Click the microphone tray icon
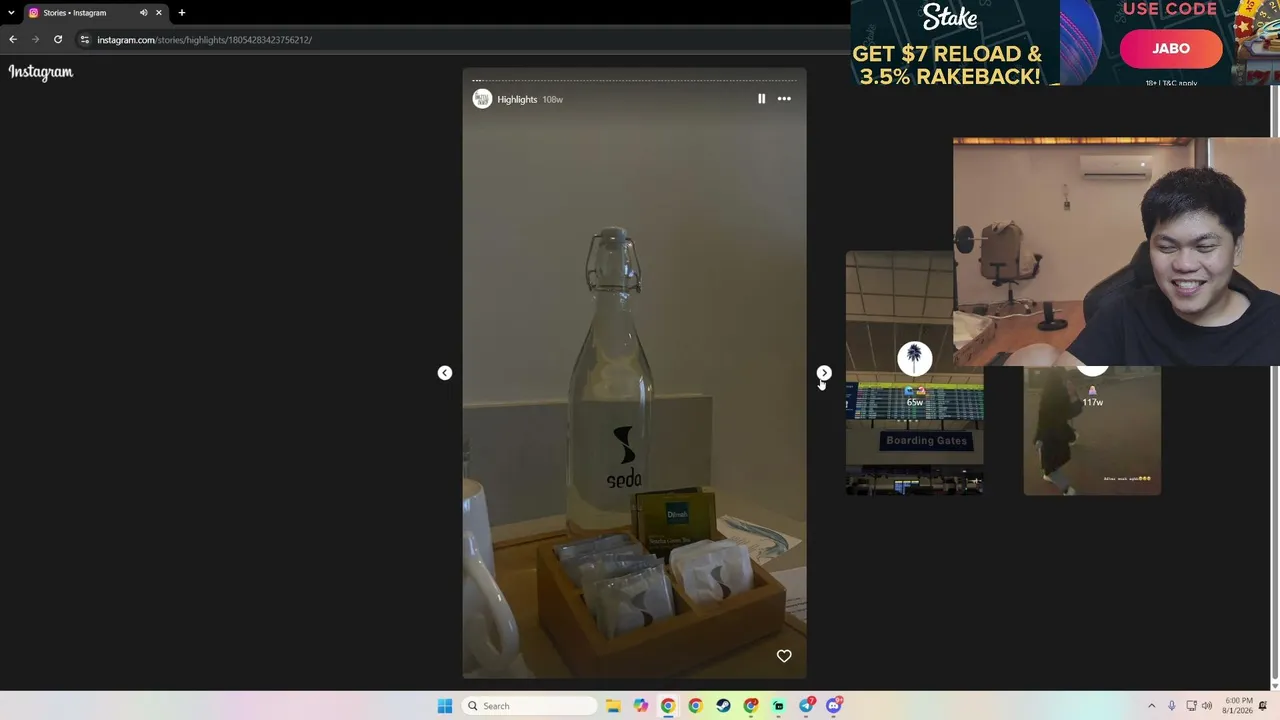1280x720 pixels. [1171, 706]
